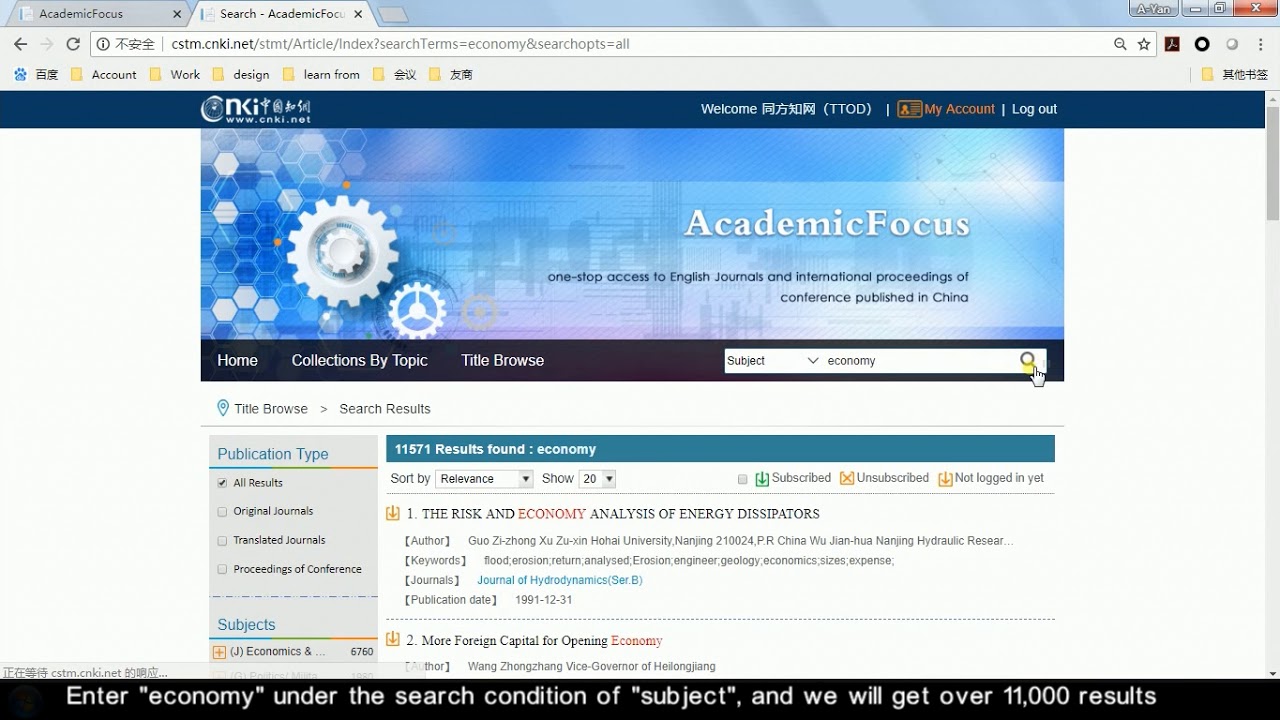Open Title Browse breadcrumb link
The width and height of the screenshot is (1280, 720).
click(271, 408)
